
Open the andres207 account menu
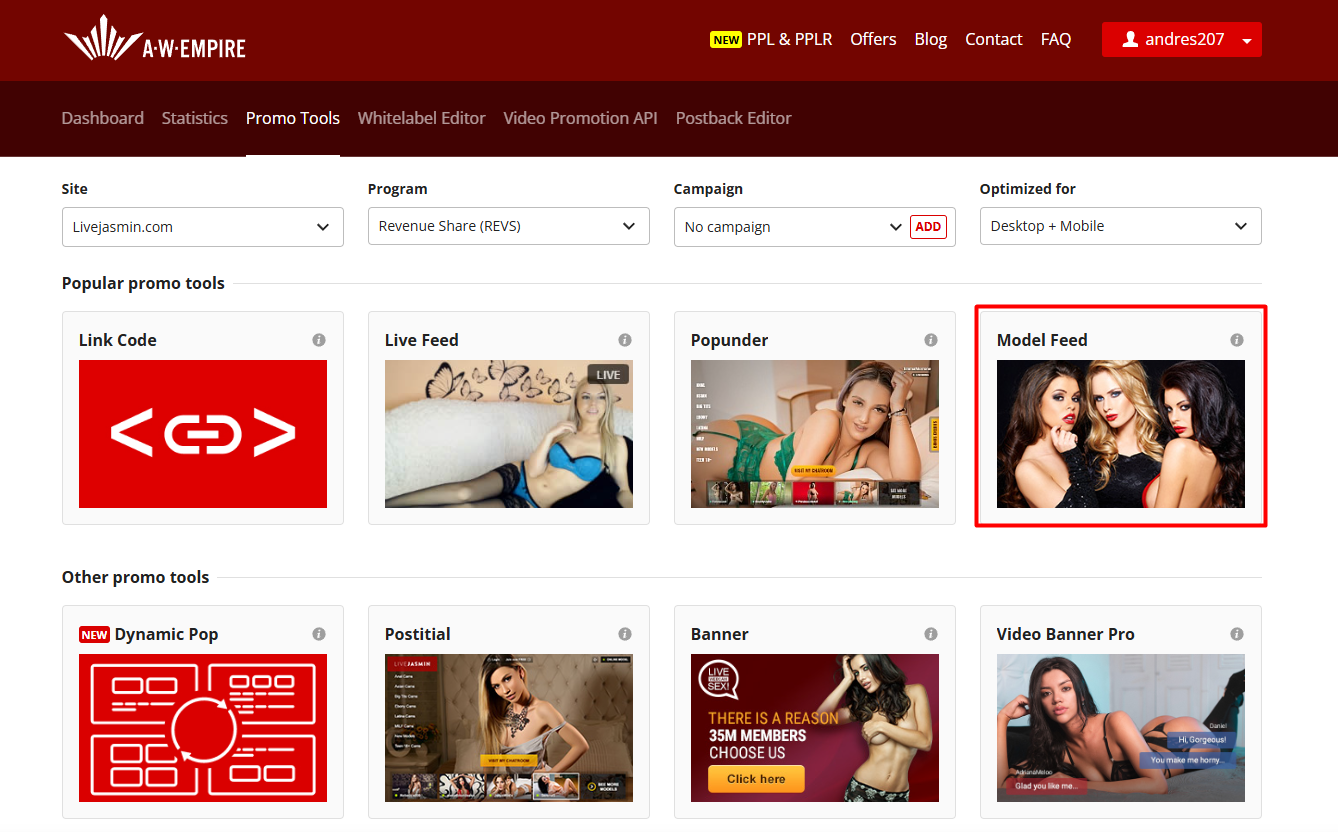(x=1181, y=40)
